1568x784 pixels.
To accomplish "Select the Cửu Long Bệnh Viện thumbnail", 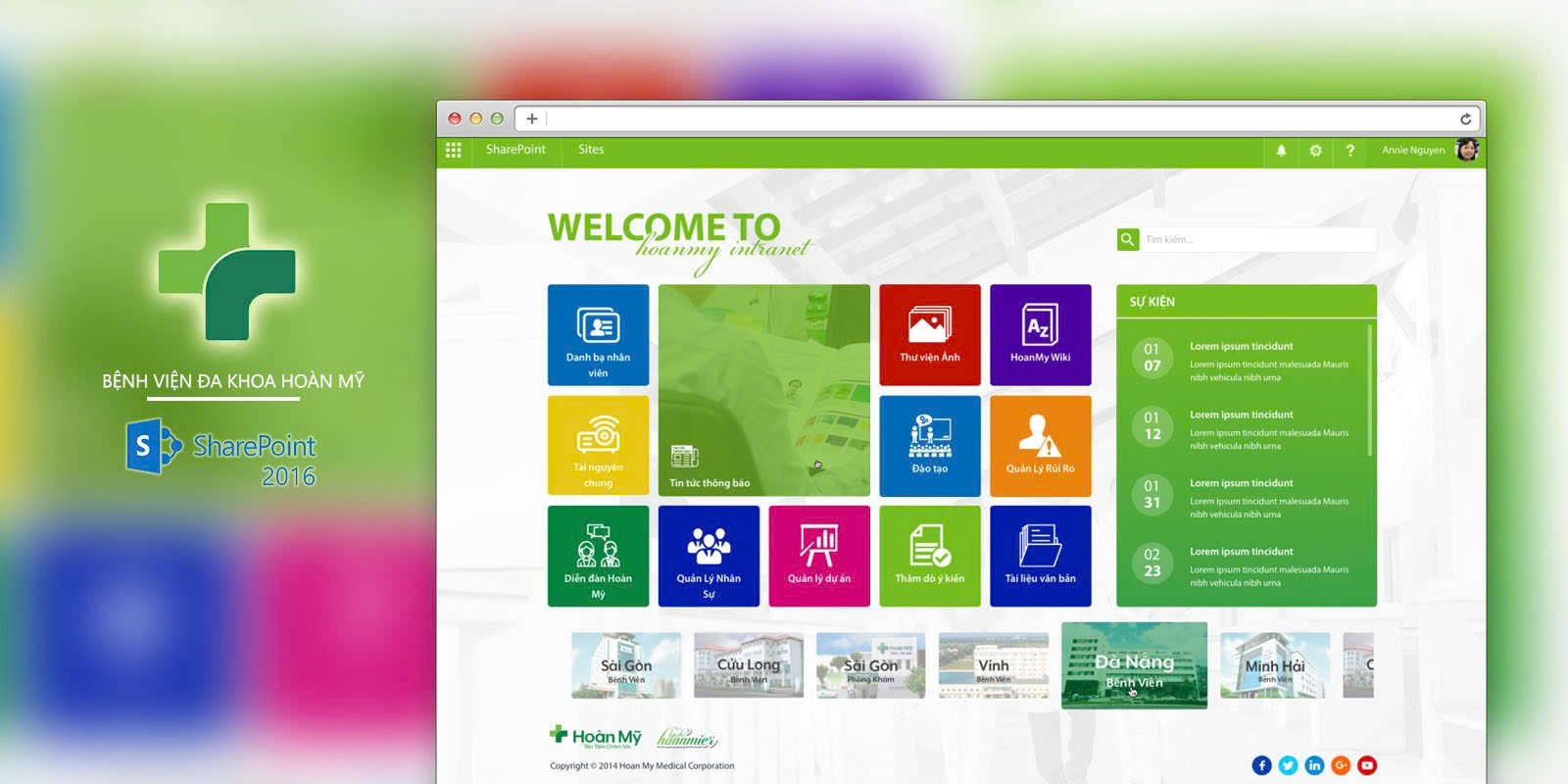I will [x=749, y=665].
